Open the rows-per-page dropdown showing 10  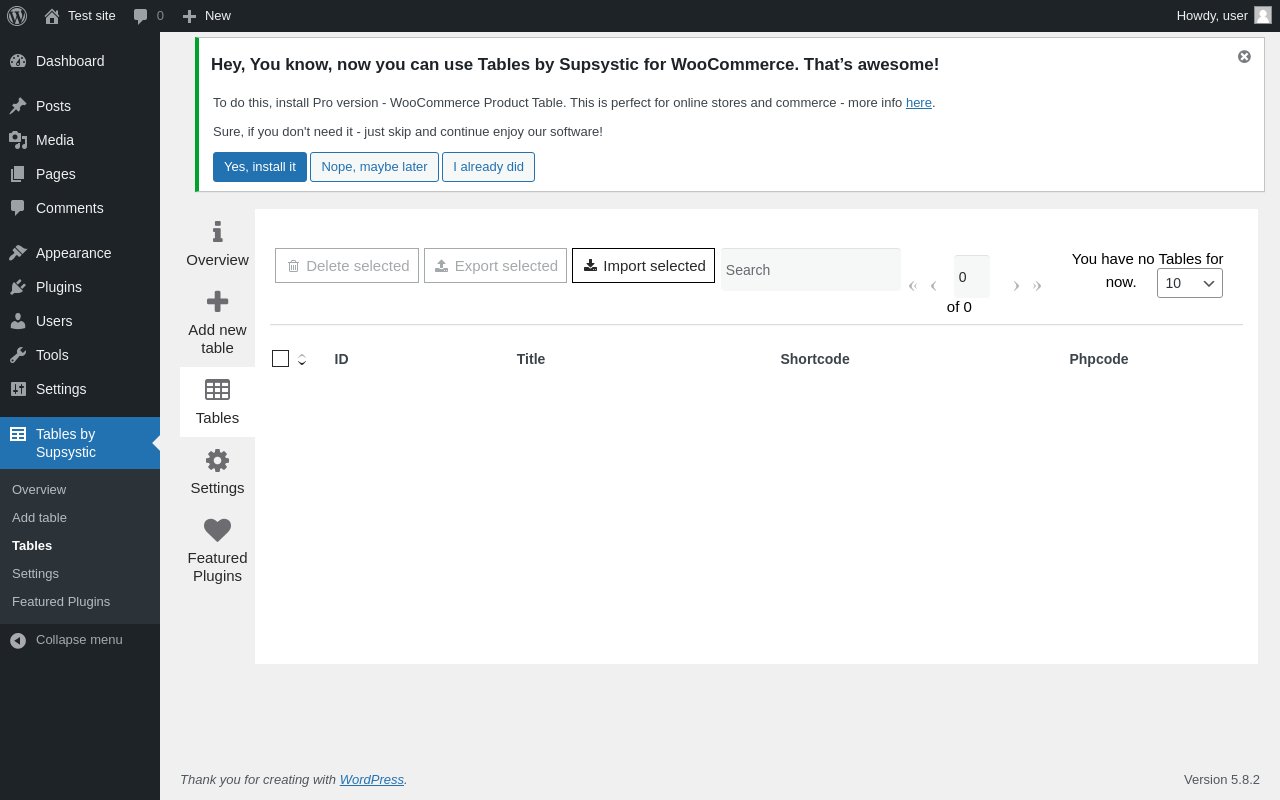coord(1190,283)
